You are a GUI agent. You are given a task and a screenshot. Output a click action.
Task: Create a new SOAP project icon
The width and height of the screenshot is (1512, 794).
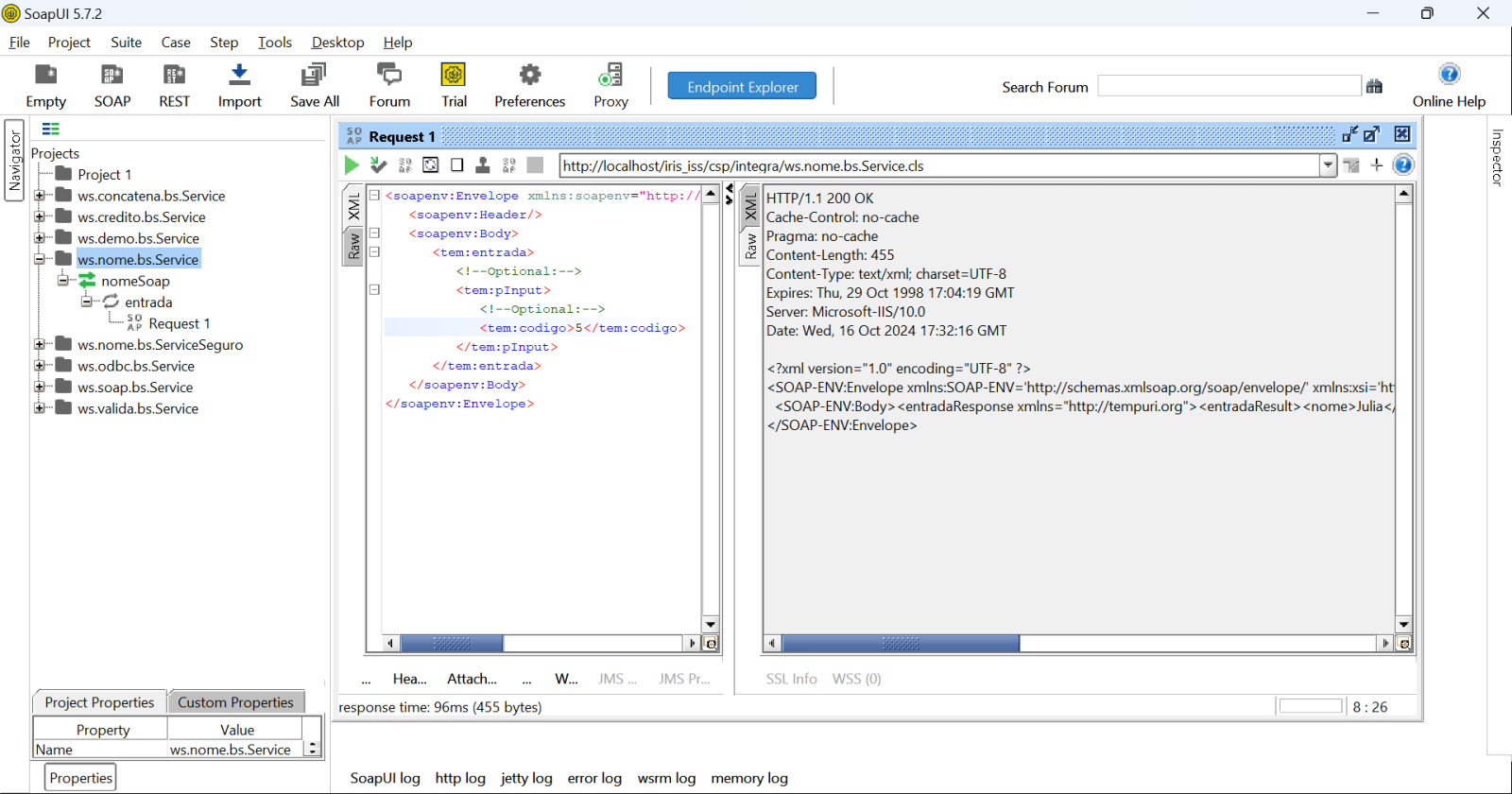click(112, 75)
